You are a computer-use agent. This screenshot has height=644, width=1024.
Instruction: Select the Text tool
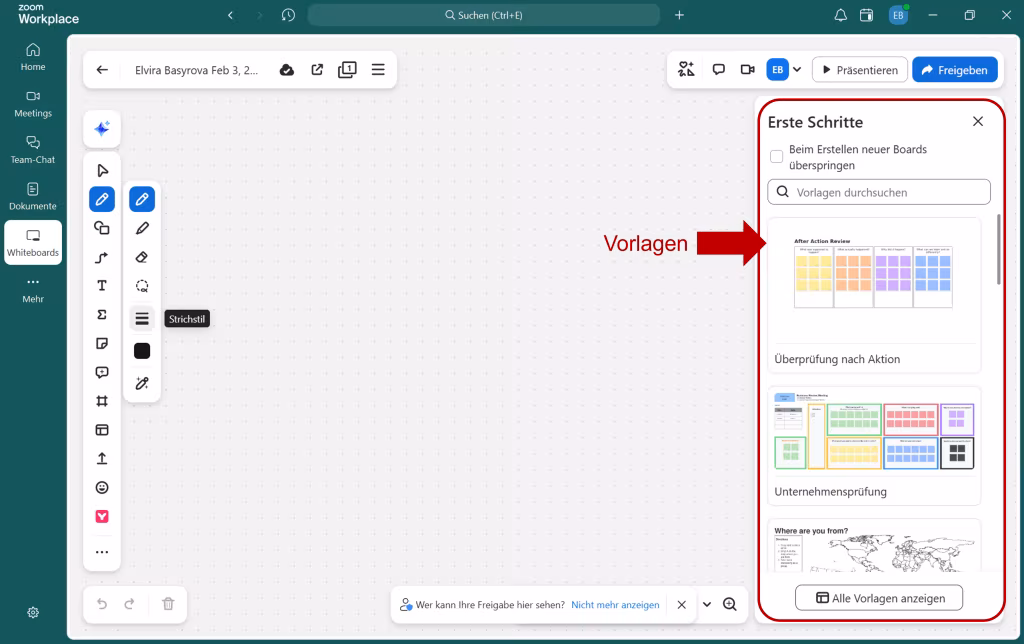tap(101, 286)
